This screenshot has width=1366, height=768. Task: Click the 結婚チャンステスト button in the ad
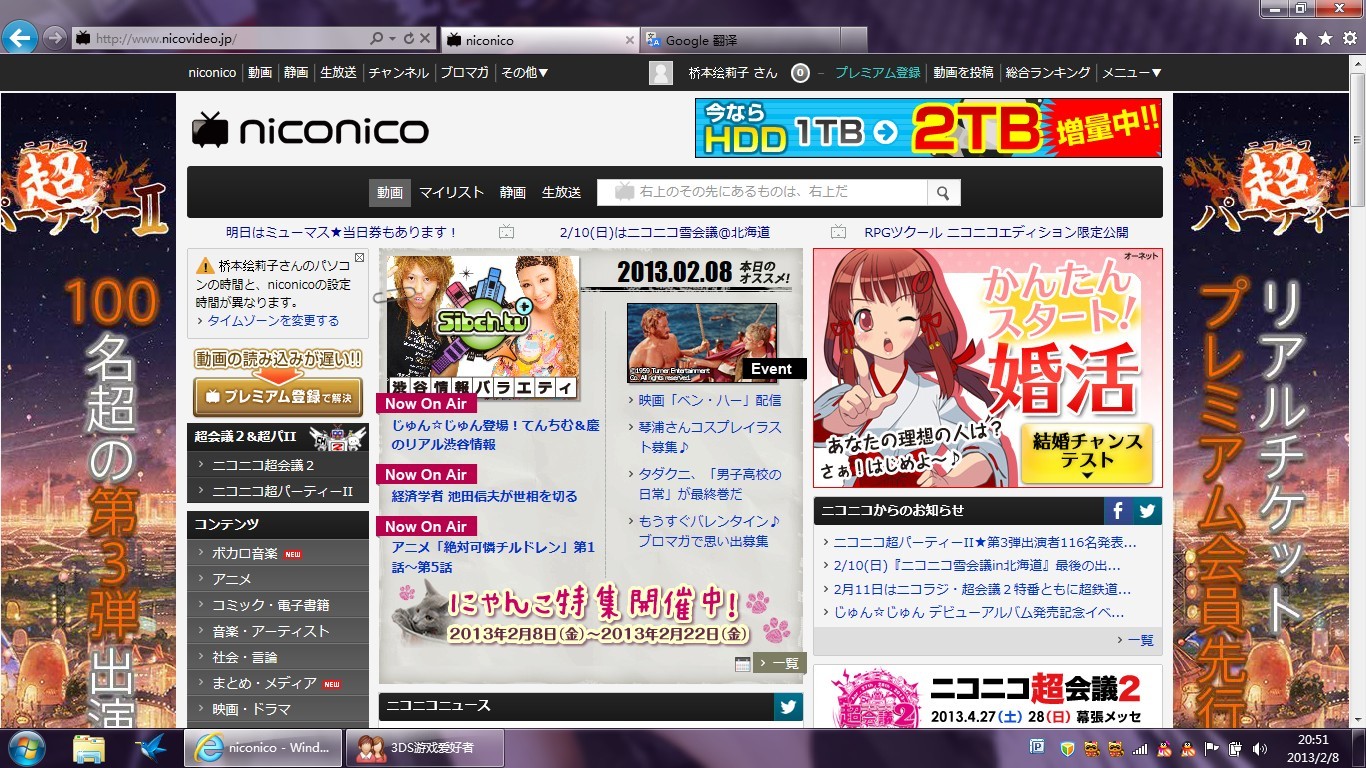[1087, 453]
